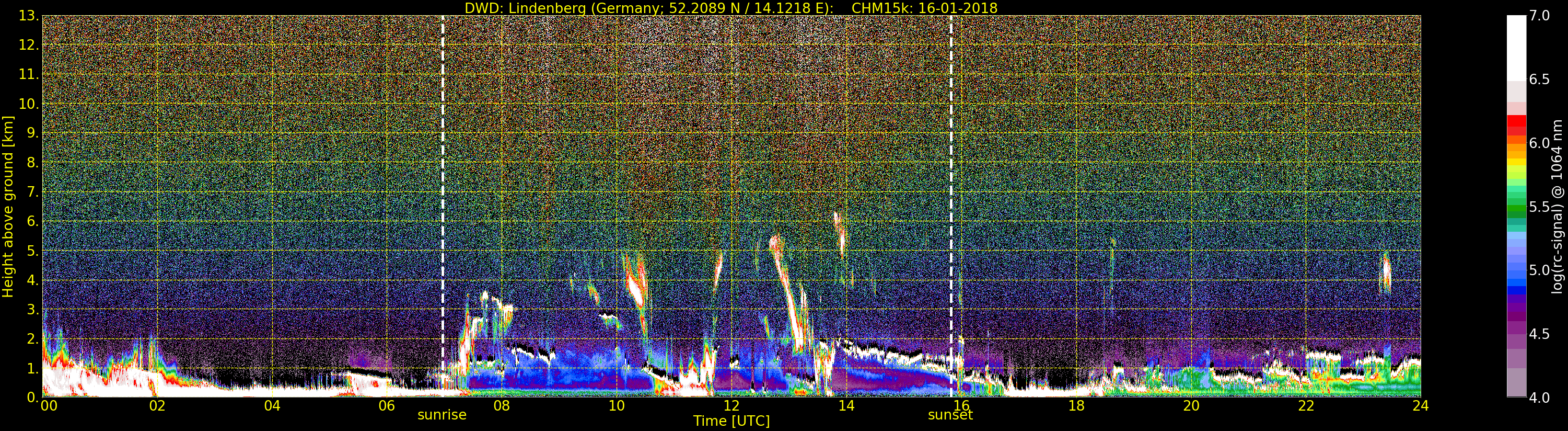Click the '14' time tick label
The height and width of the screenshot is (431, 1568).
point(846,405)
